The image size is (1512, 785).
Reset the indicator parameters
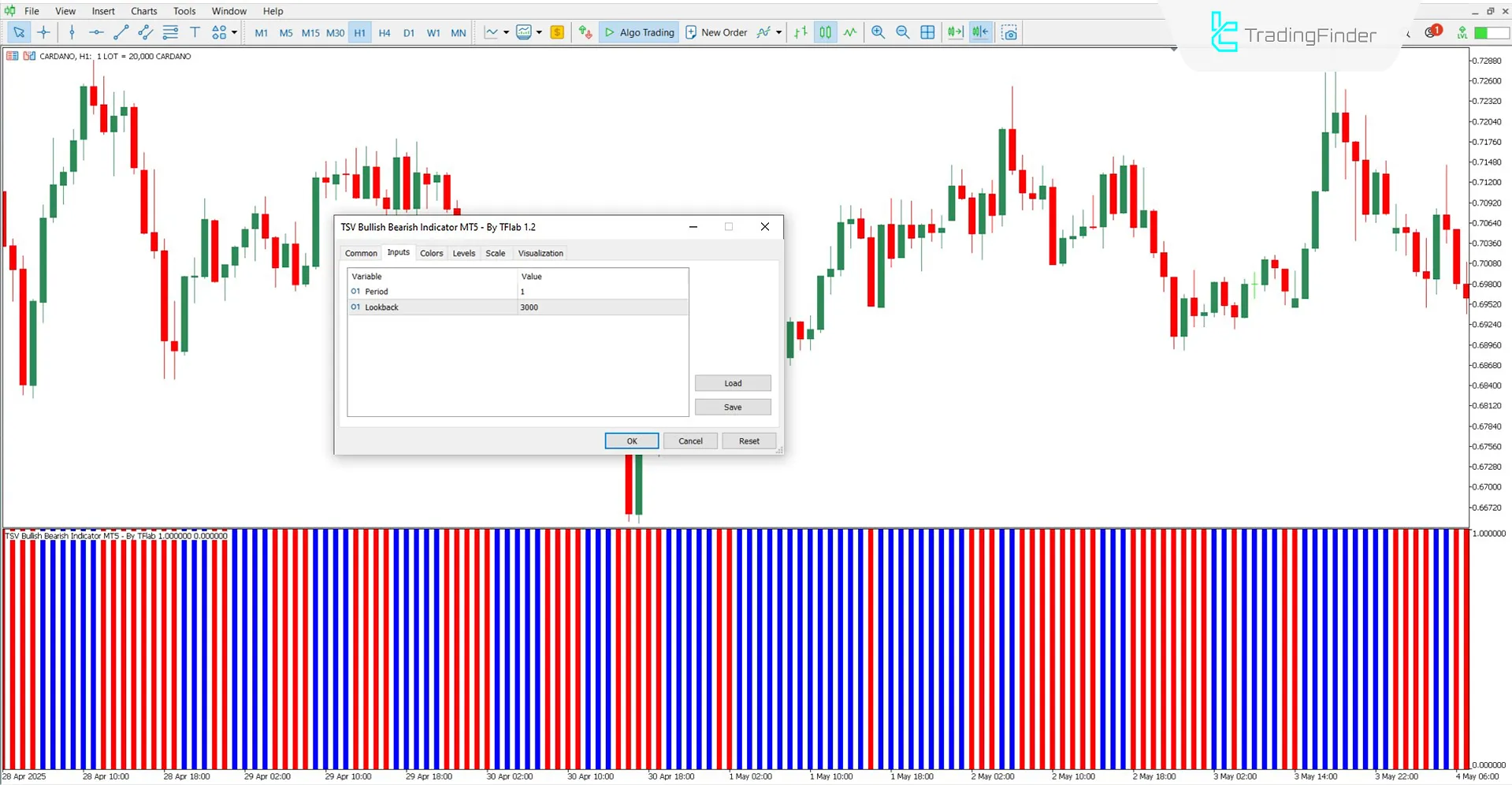coord(748,441)
